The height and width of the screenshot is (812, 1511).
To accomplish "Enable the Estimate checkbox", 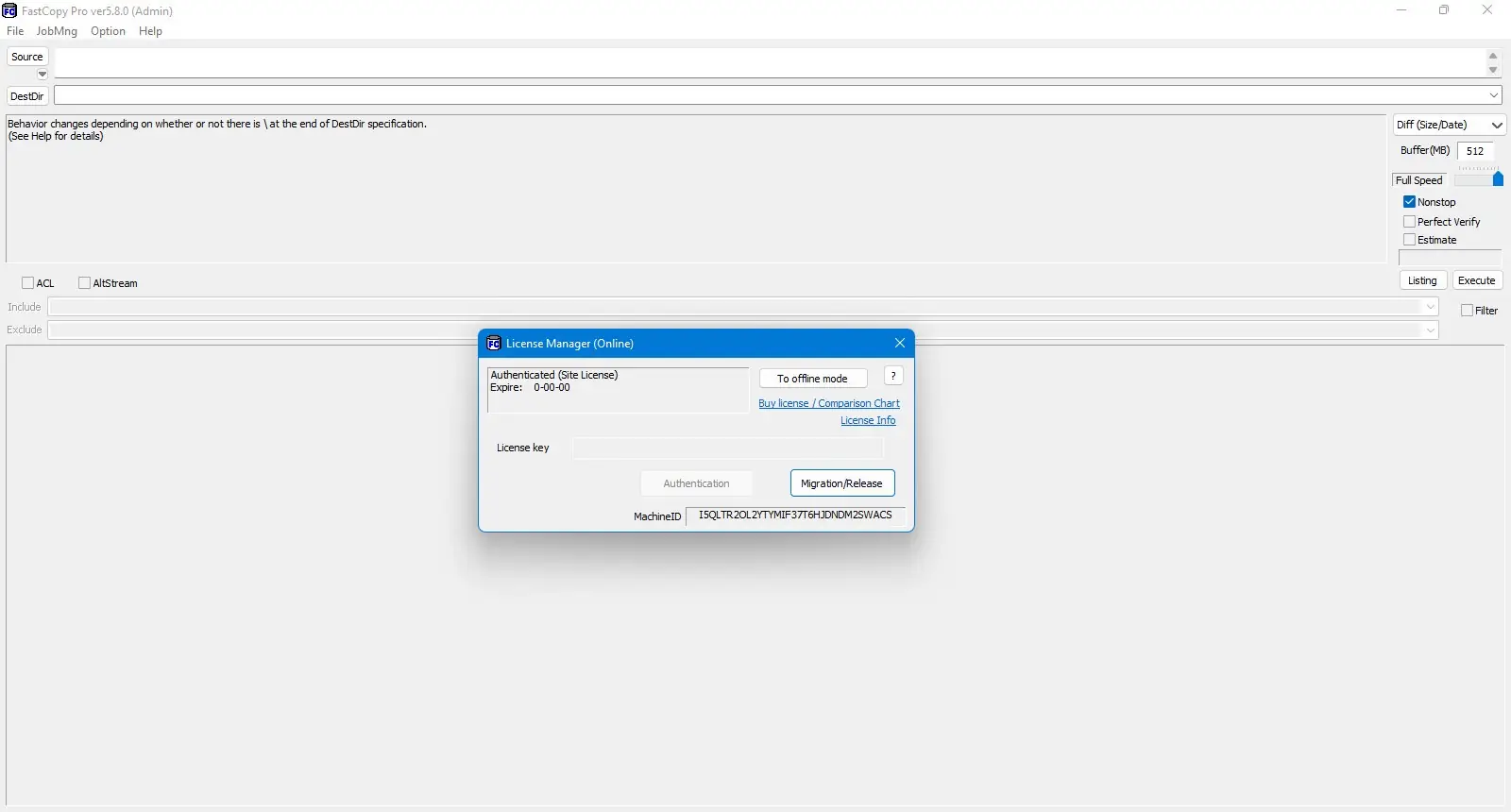I will click(1409, 240).
